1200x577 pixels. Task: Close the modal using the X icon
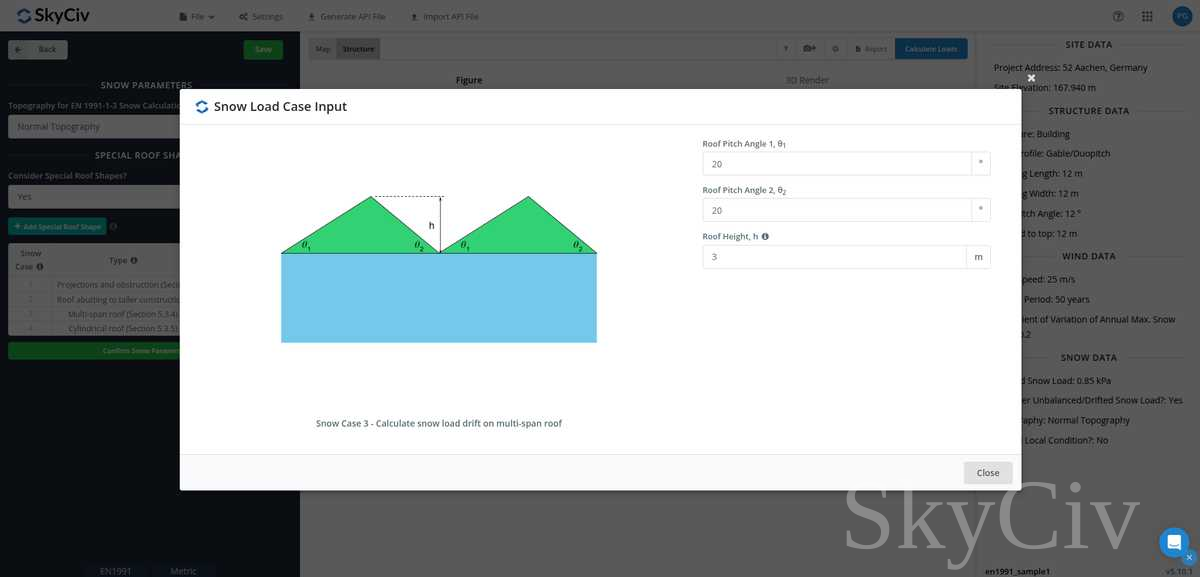1031,77
